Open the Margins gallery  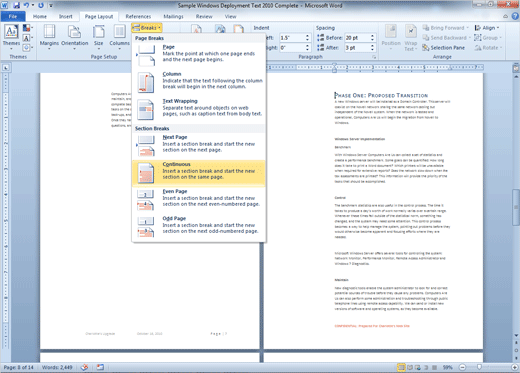pyautogui.click(x=49, y=36)
